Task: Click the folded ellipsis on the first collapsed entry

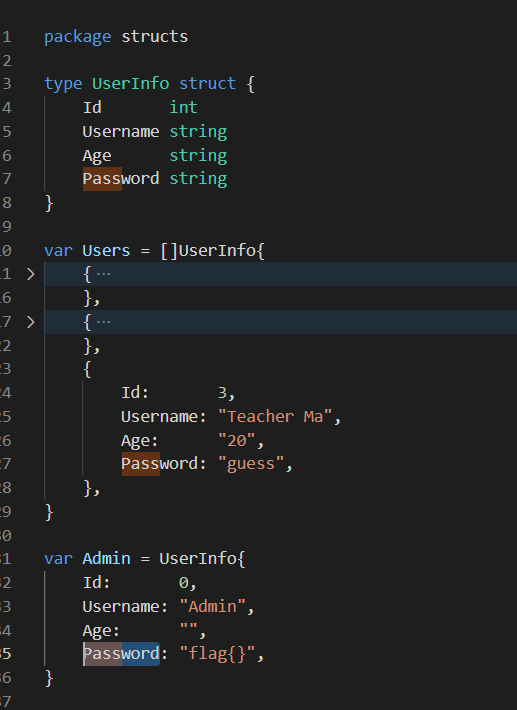Action: (x=104, y=274)
